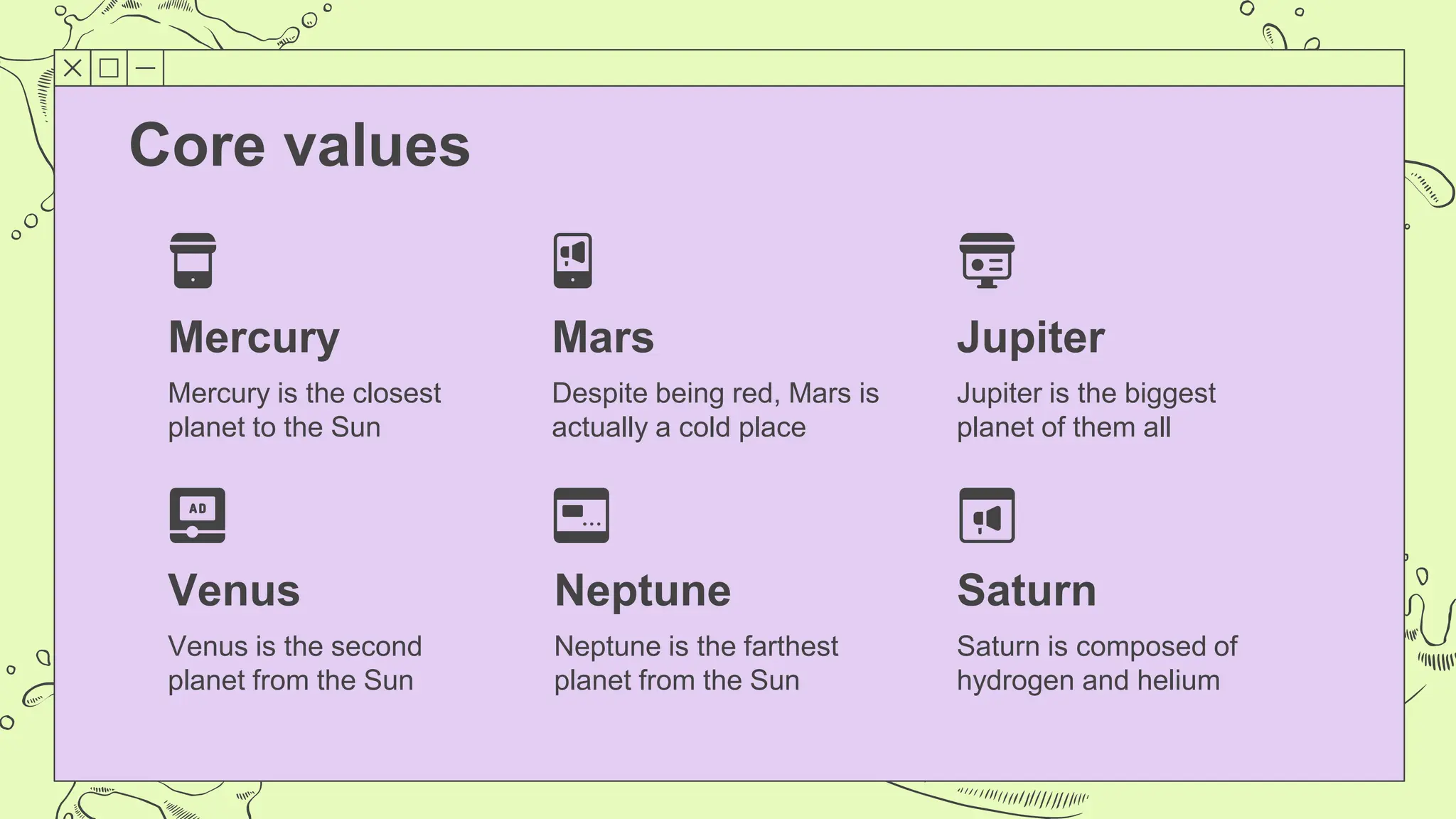Click the Neptune farthest planet description
Screen dimensions: 1456x819
[696, 663]
